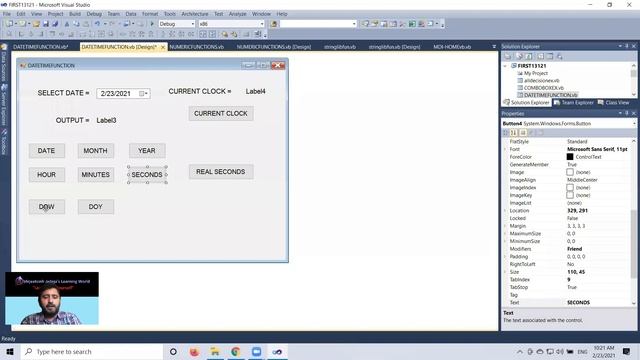The width and height of the screenshot is (640, 360).
Task: Toggle Alphabetical sort in Properties panel
Action: pos(514,133)
